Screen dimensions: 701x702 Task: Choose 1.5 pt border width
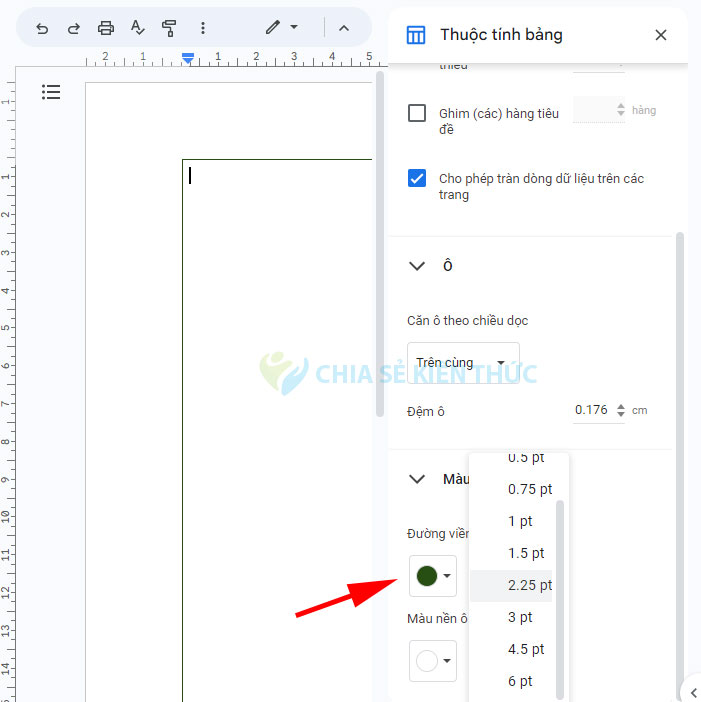(x=511, y=553)
